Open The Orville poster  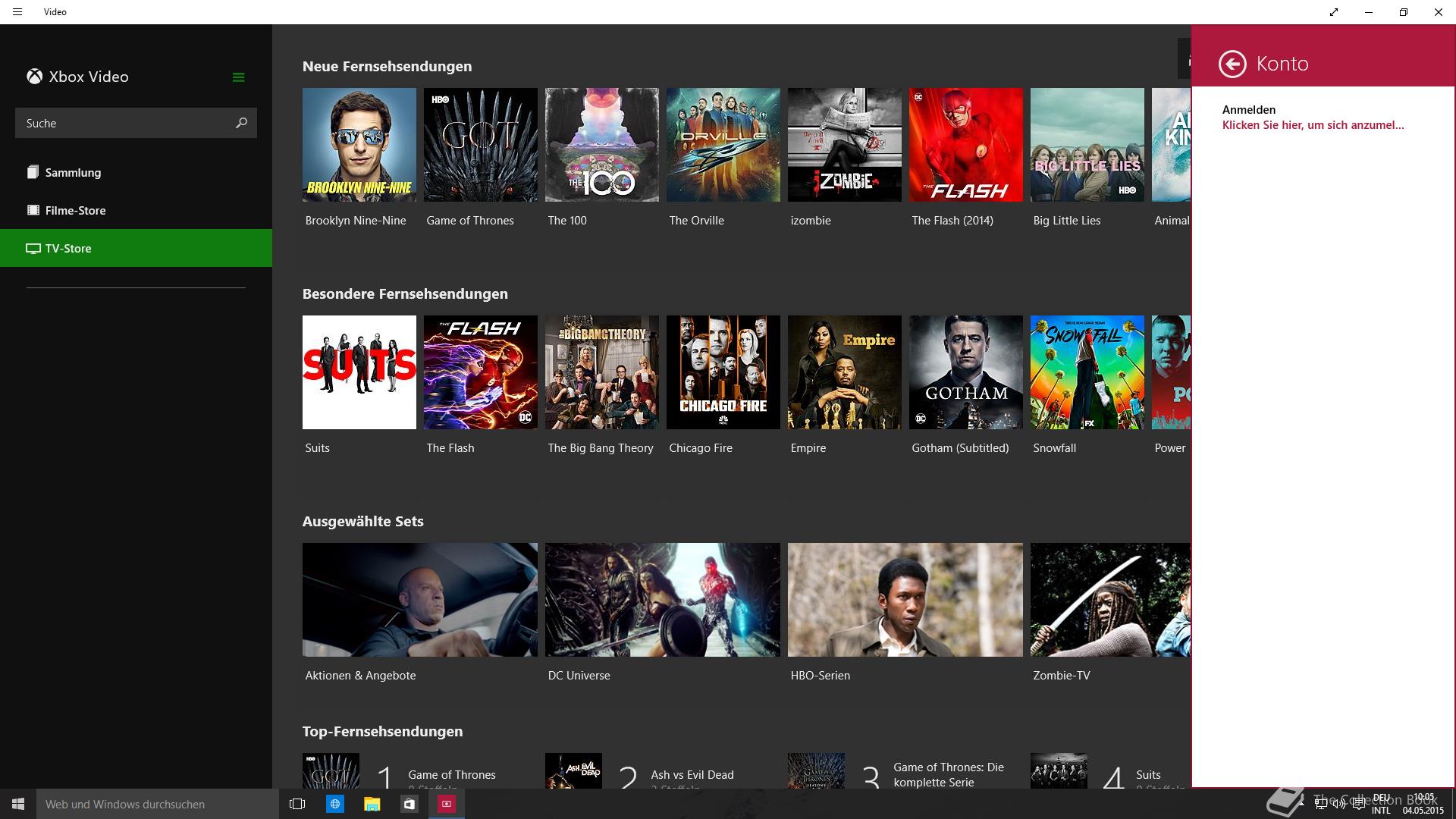pyautogui.click(x=723, y=145)
